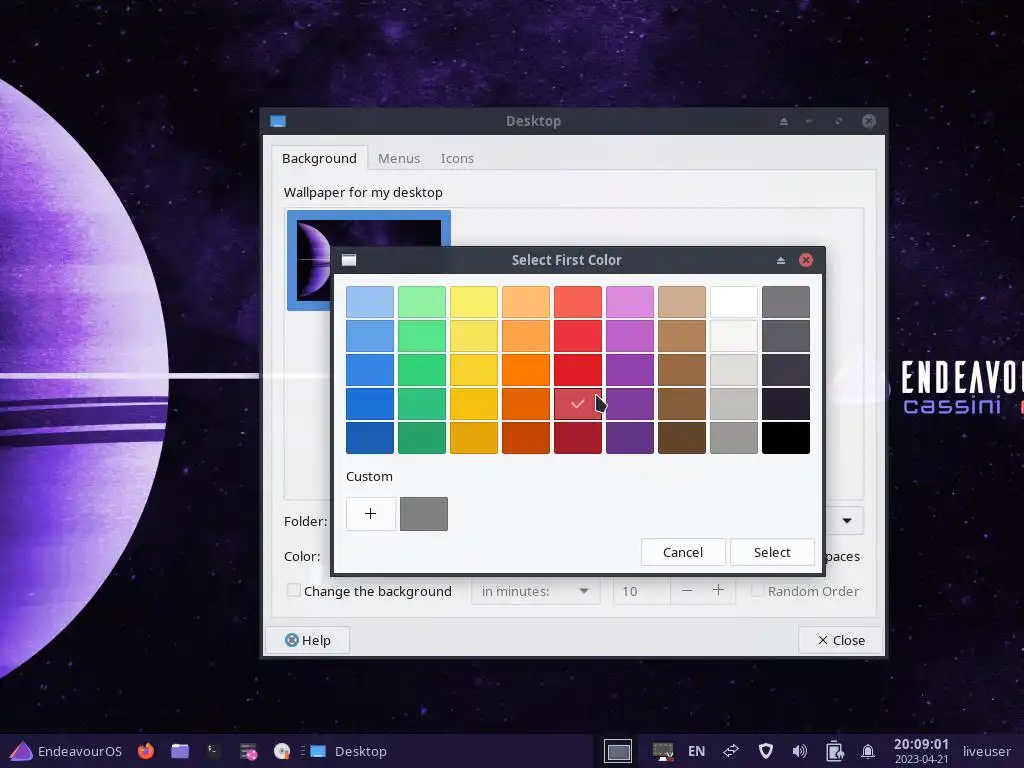Pick the lightest tan swatch
The height and width of the screenshot is (768, 1024).
682,302
